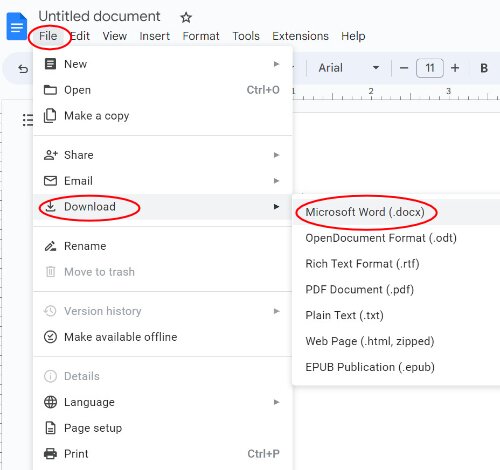Click the Bold B icon
This screenshot has height=470, width=500.
click(x=484, y=68)
